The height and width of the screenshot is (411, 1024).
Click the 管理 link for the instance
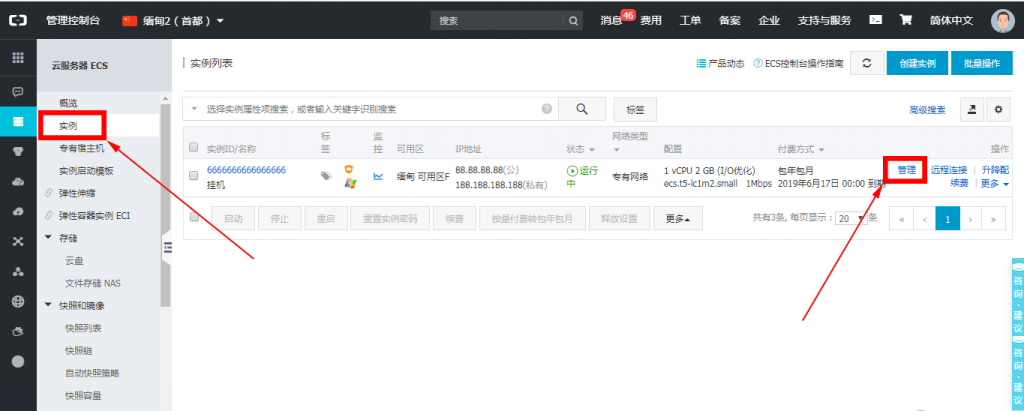click(x=906, y=170)
